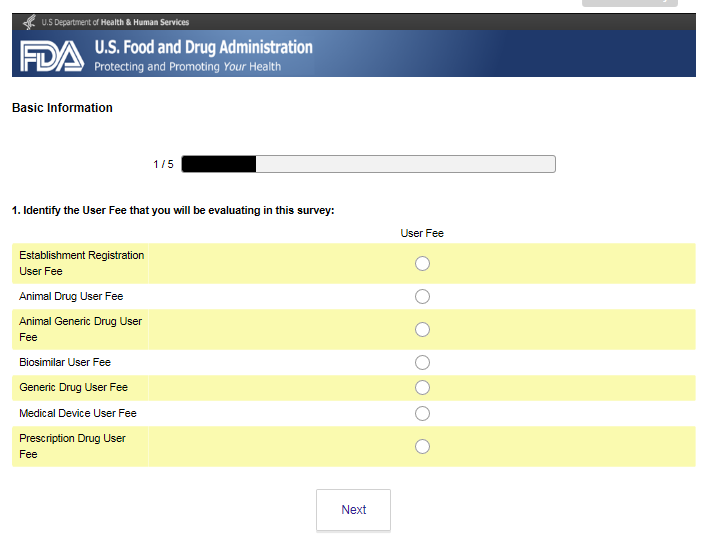The image size is (711, 557).
Task: Click the Basic Information heading
Action: pyautogui.click(x=62, y=108)
